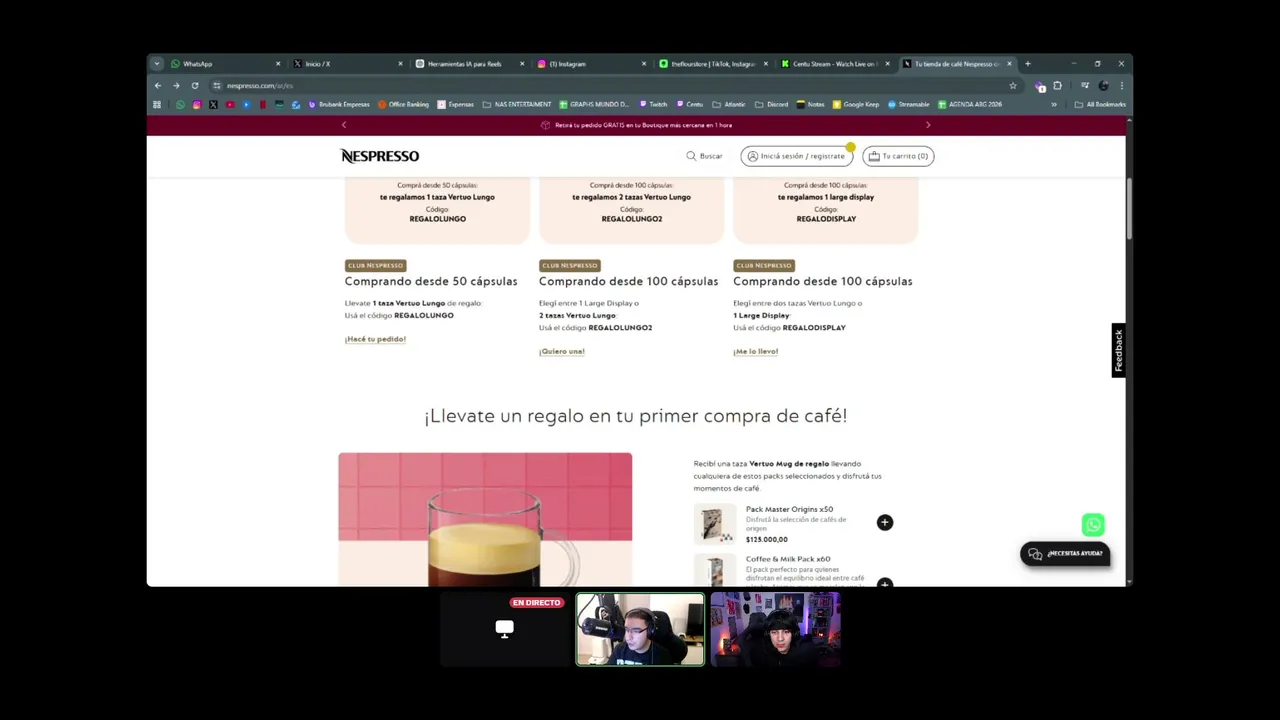
Task: Switch to the Instagram browser tab
Action: (590, 64)
